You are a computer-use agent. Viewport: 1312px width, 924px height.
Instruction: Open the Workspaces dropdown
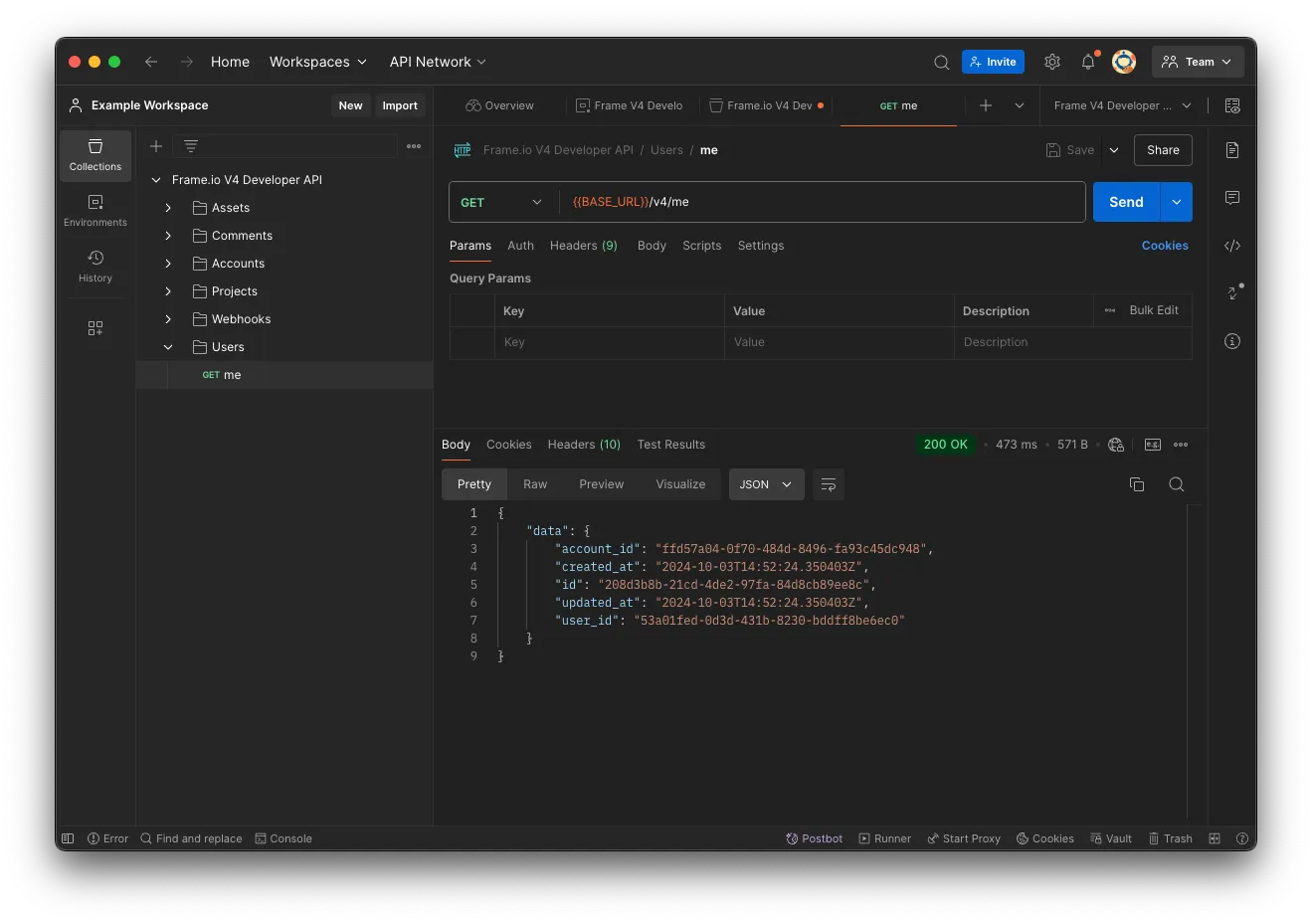tap(318, 62)
